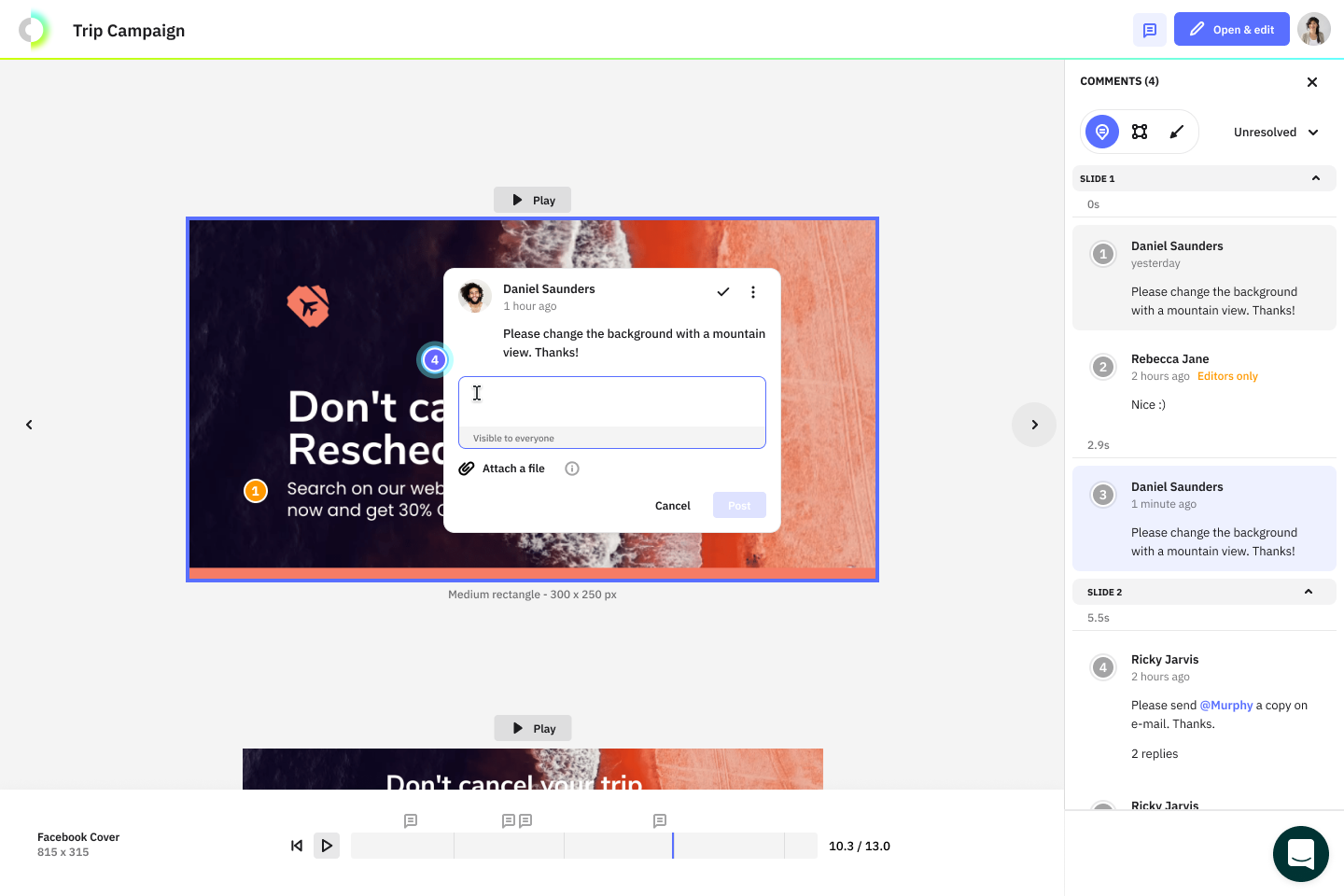Select the blue comment pin 4 on canvas
Image resolution: width=1344 pixels, height=896 pixels.
coord(434,360)
